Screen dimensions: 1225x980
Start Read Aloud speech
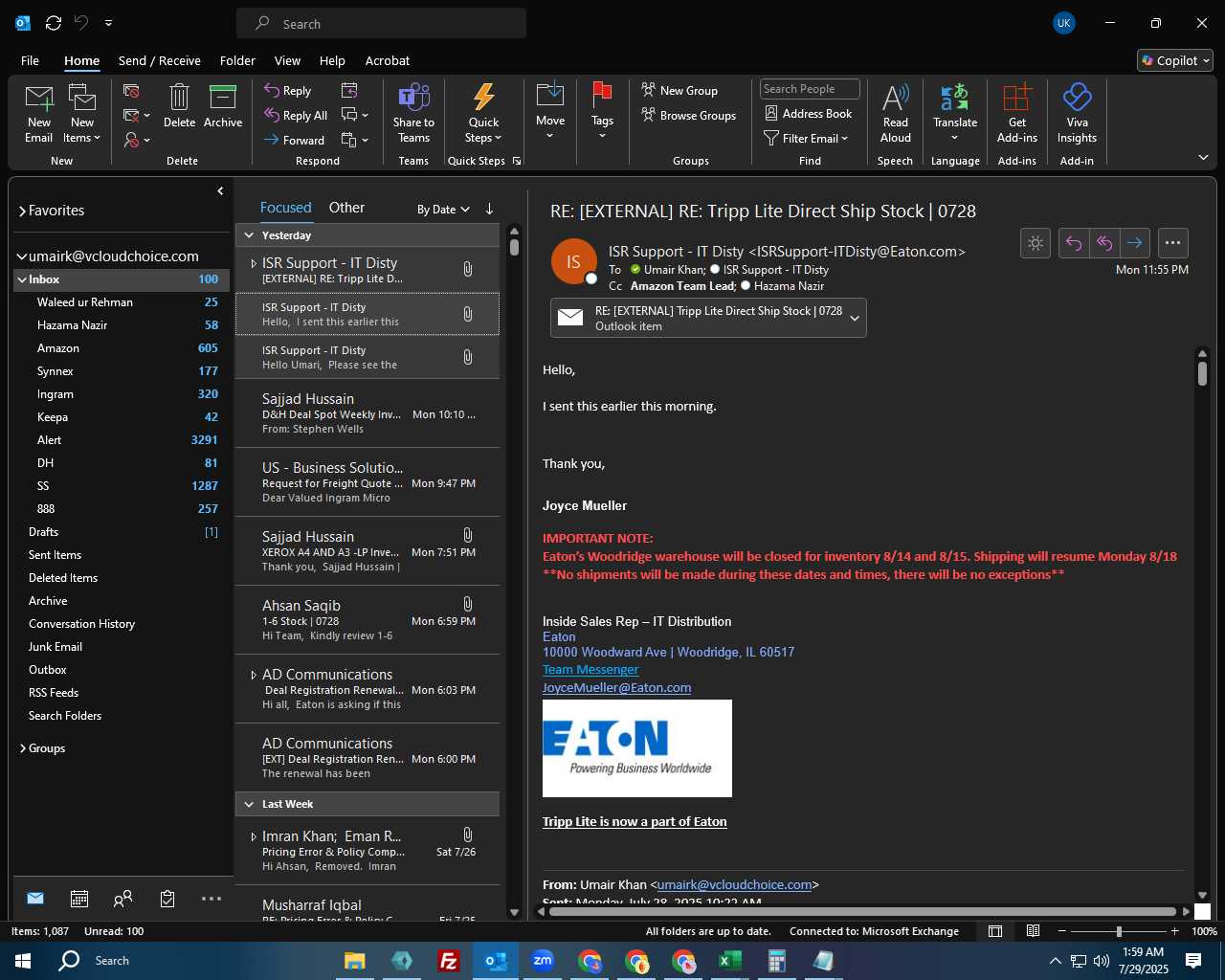(896, 113)
